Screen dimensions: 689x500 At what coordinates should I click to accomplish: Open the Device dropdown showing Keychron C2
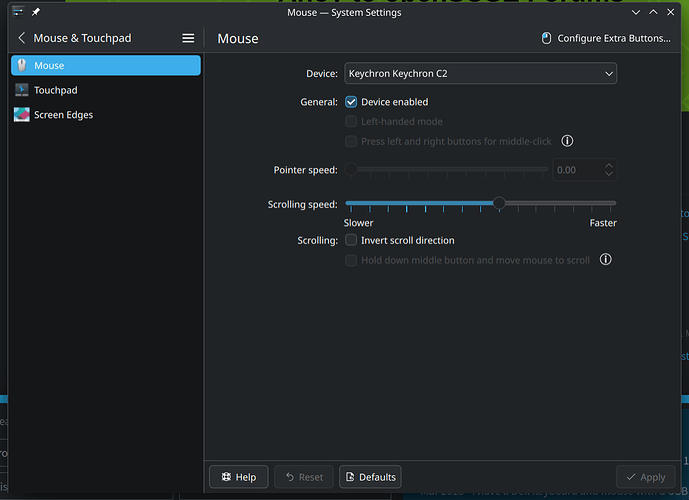(x=480, y=73)
